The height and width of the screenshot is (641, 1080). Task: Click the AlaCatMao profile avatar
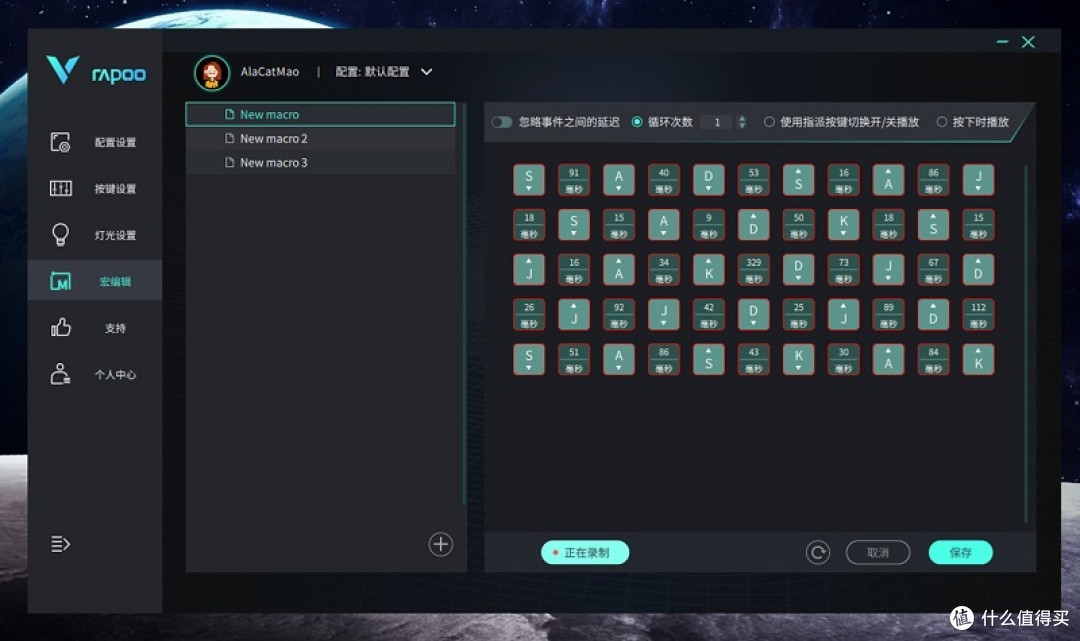(212, 71)
